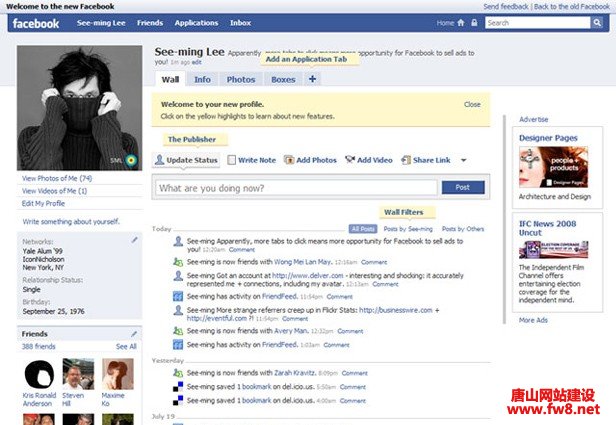Click Send feedback link

[506, 7]
